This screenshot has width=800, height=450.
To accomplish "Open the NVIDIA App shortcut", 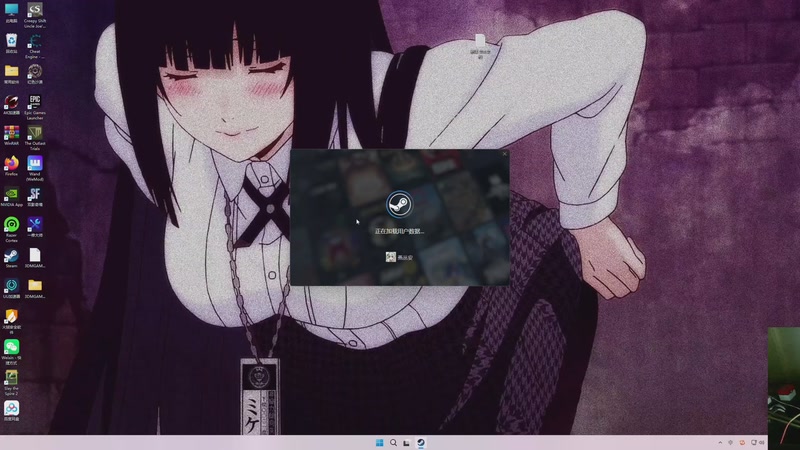I will 11,196.
